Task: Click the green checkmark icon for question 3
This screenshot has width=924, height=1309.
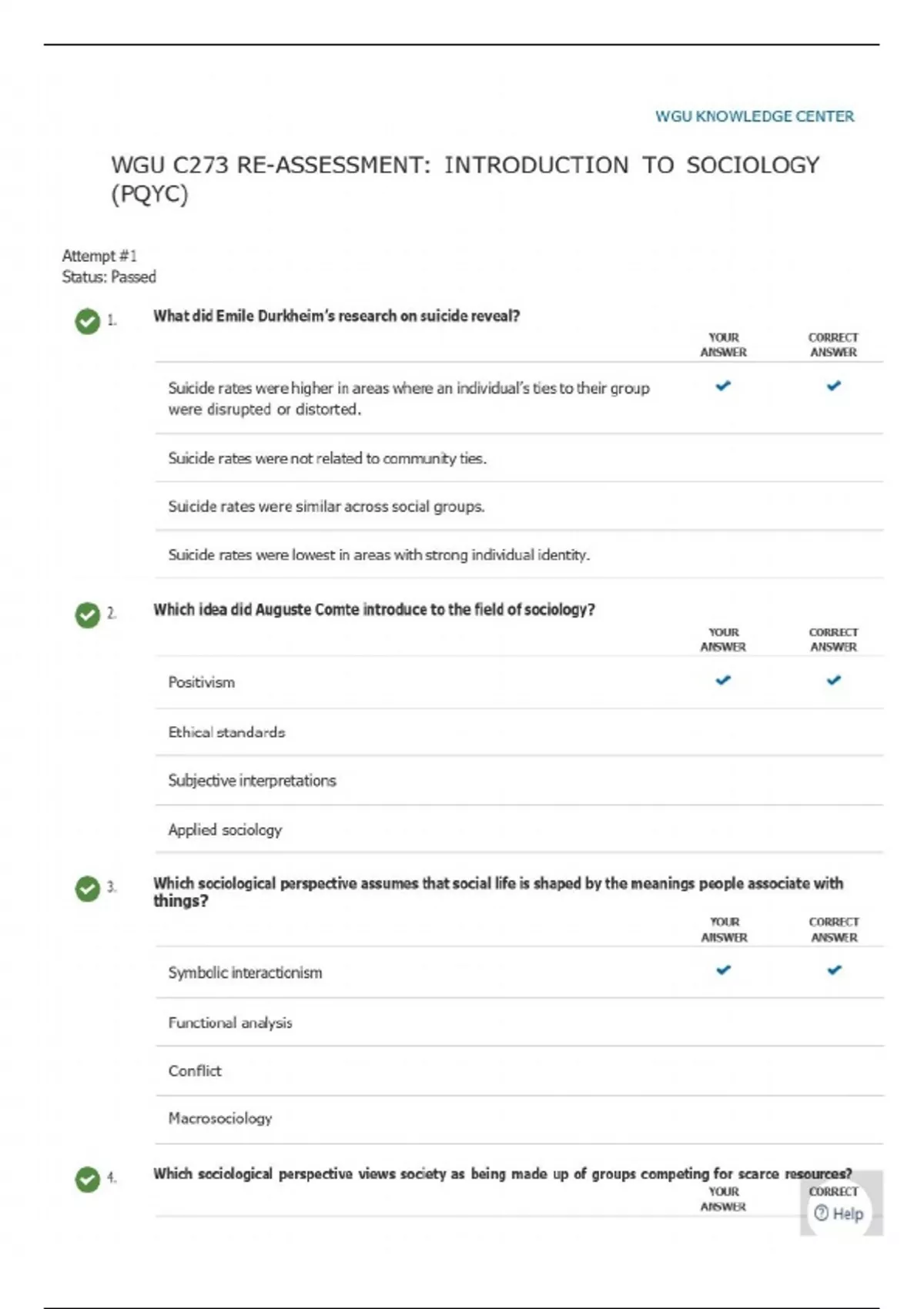Action: 88,889
